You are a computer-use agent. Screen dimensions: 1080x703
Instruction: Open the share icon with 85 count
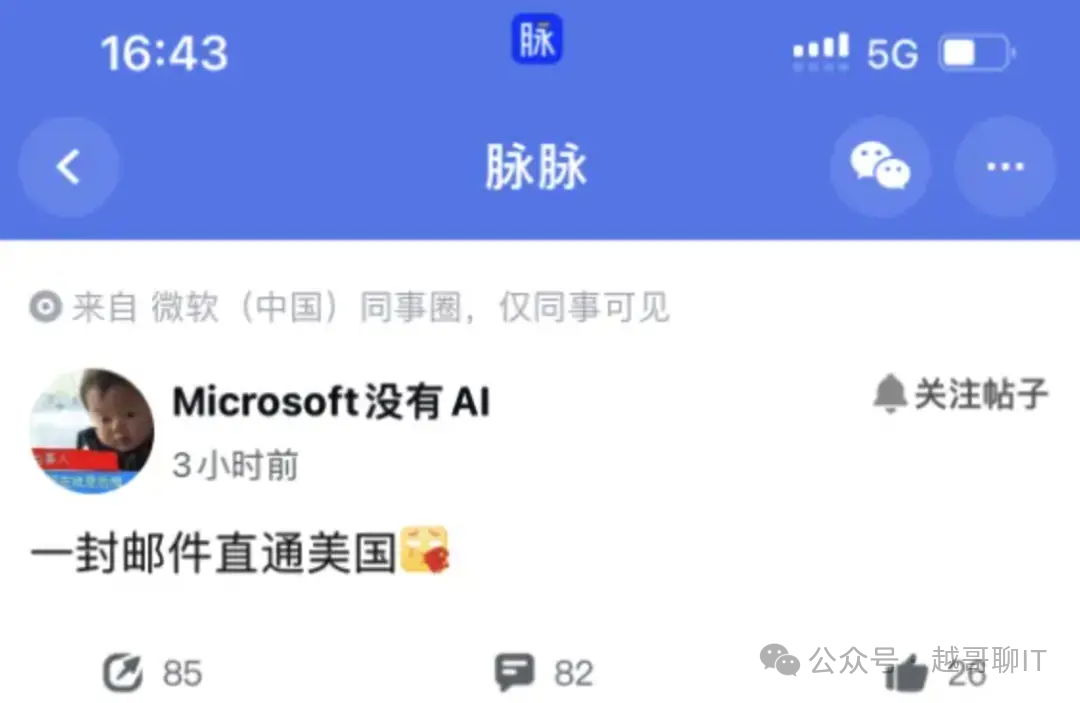(123, 673)
